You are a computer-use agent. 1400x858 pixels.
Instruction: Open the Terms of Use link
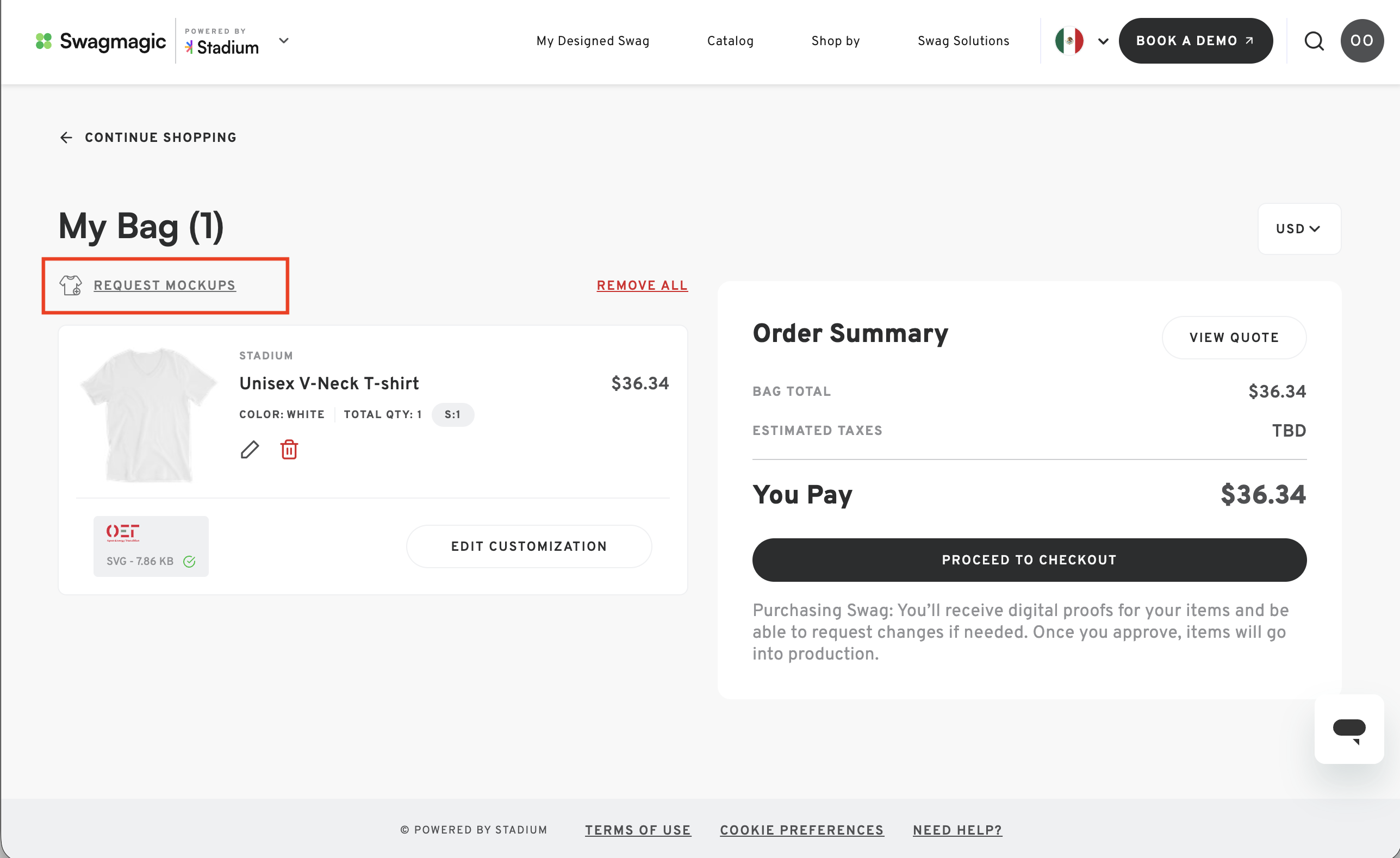[x=638, y=830]
